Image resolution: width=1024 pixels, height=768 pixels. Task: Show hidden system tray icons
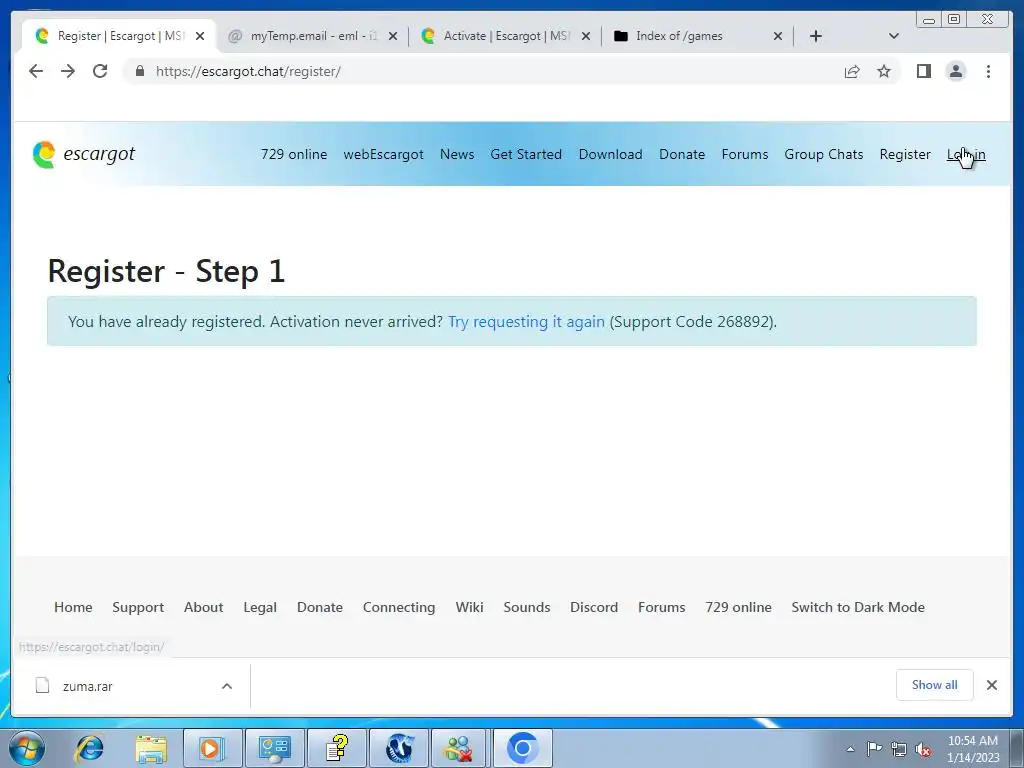point(850,748)
